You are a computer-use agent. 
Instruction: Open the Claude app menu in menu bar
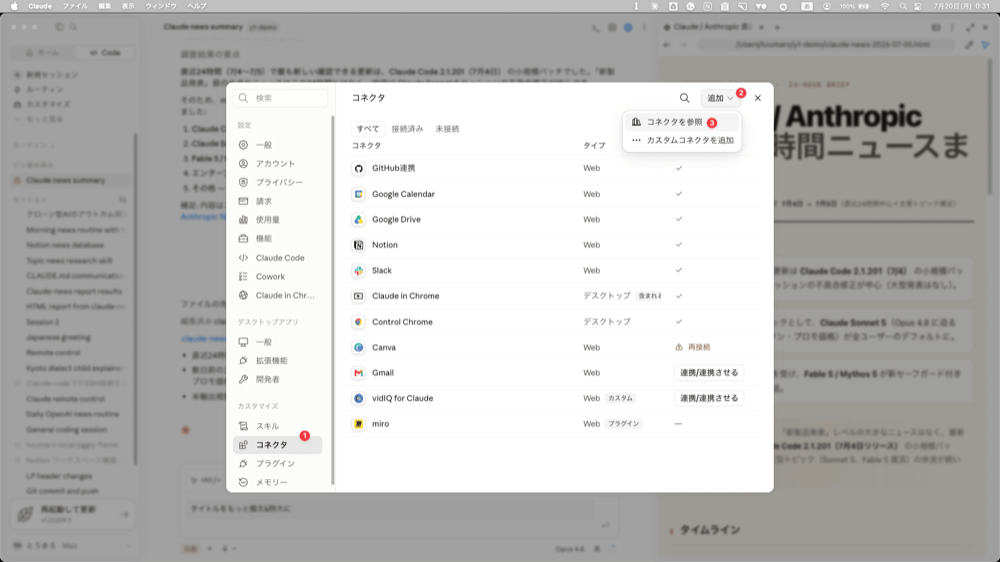[40, 6]
